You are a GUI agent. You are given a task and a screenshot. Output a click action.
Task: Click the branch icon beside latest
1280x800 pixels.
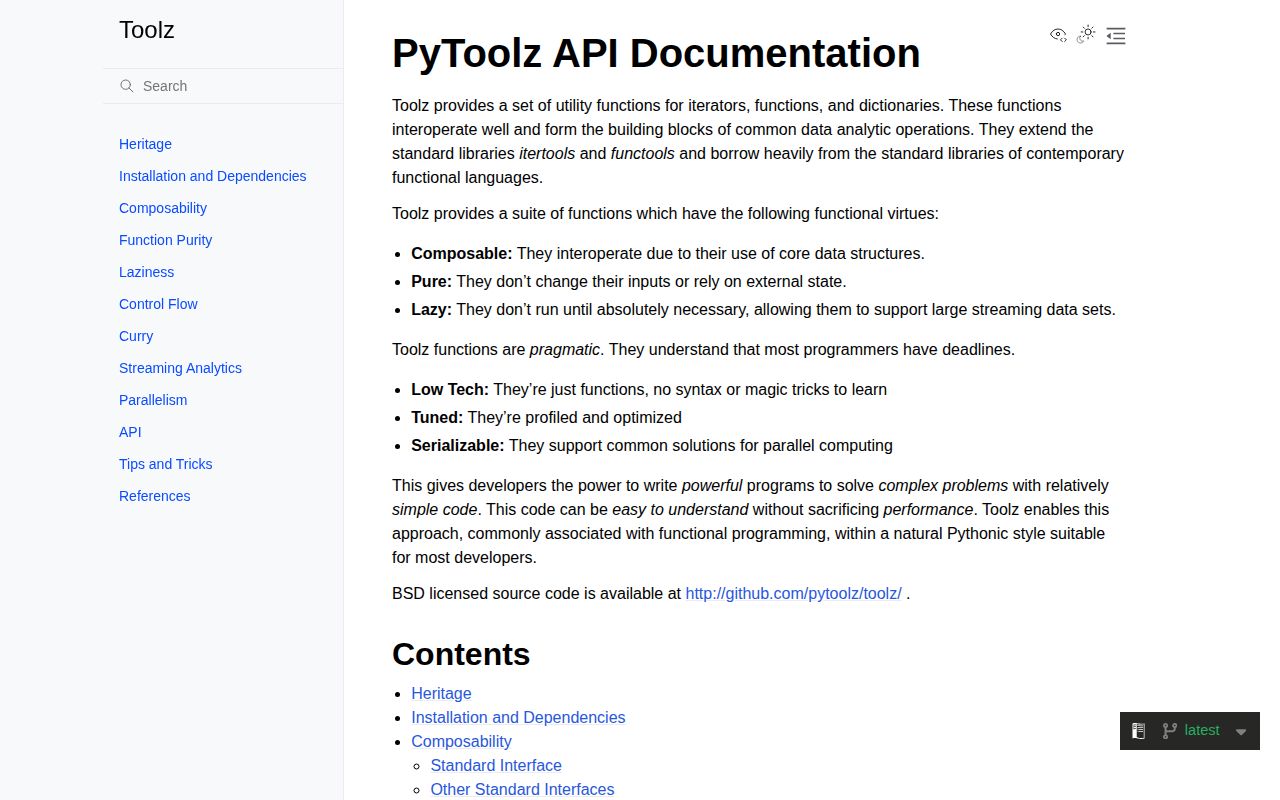1169,731
